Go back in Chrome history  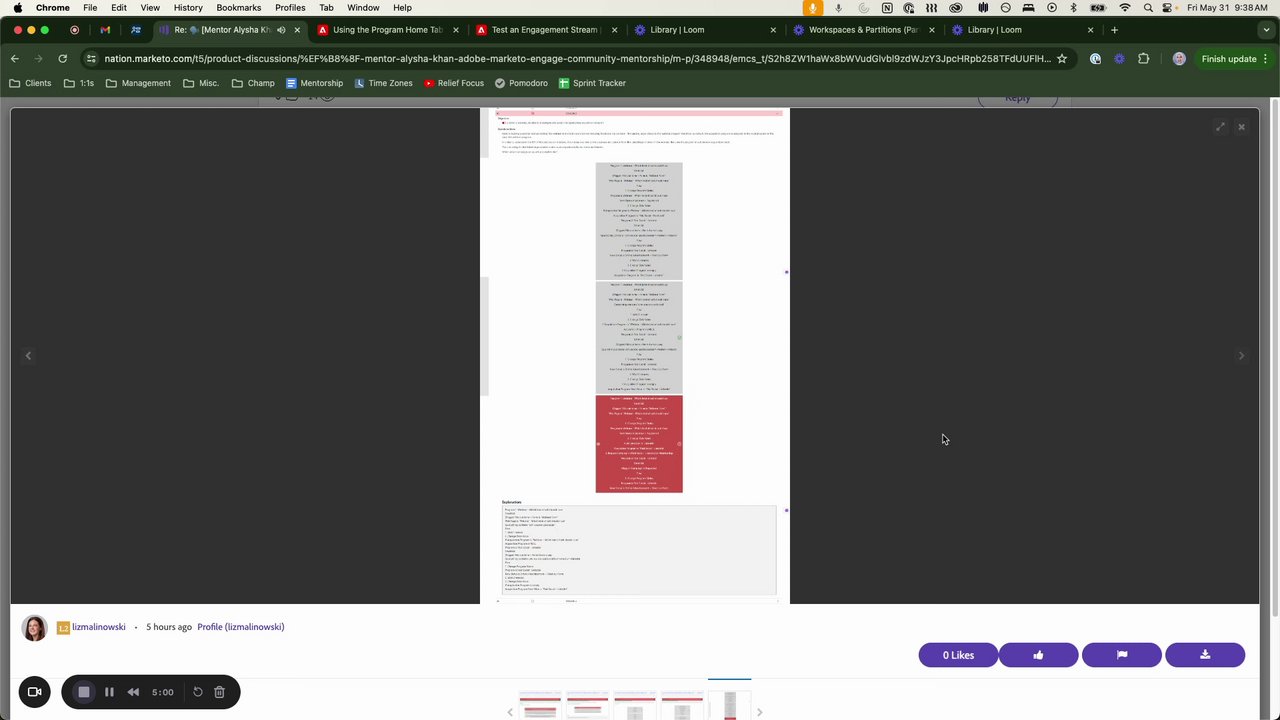[15, 59]
